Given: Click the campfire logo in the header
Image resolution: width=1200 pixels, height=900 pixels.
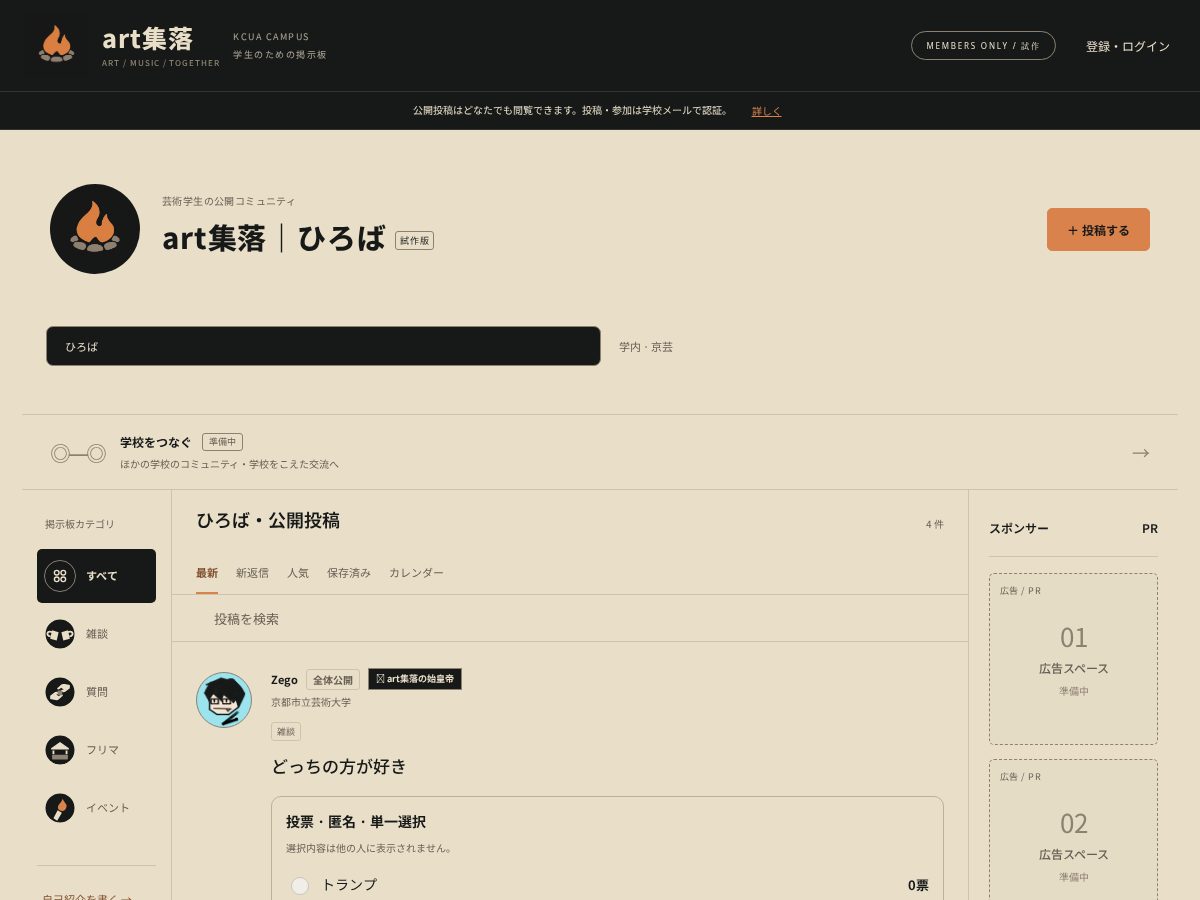Looking at the screenshot, I should click(56, 45).
